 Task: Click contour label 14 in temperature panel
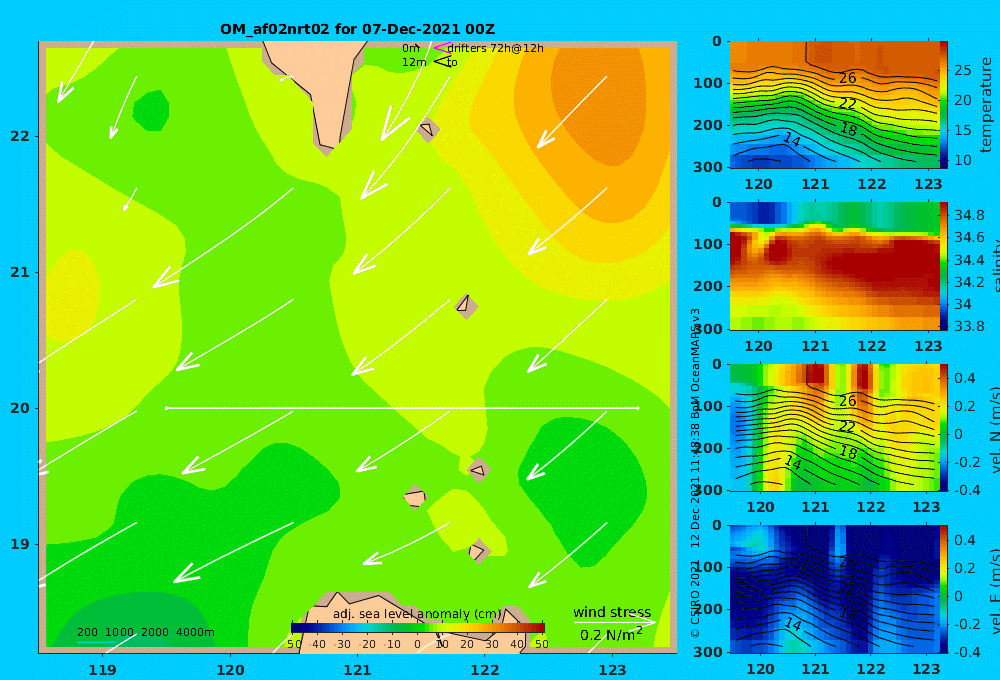pyautogui.click(x=791, y=139)
